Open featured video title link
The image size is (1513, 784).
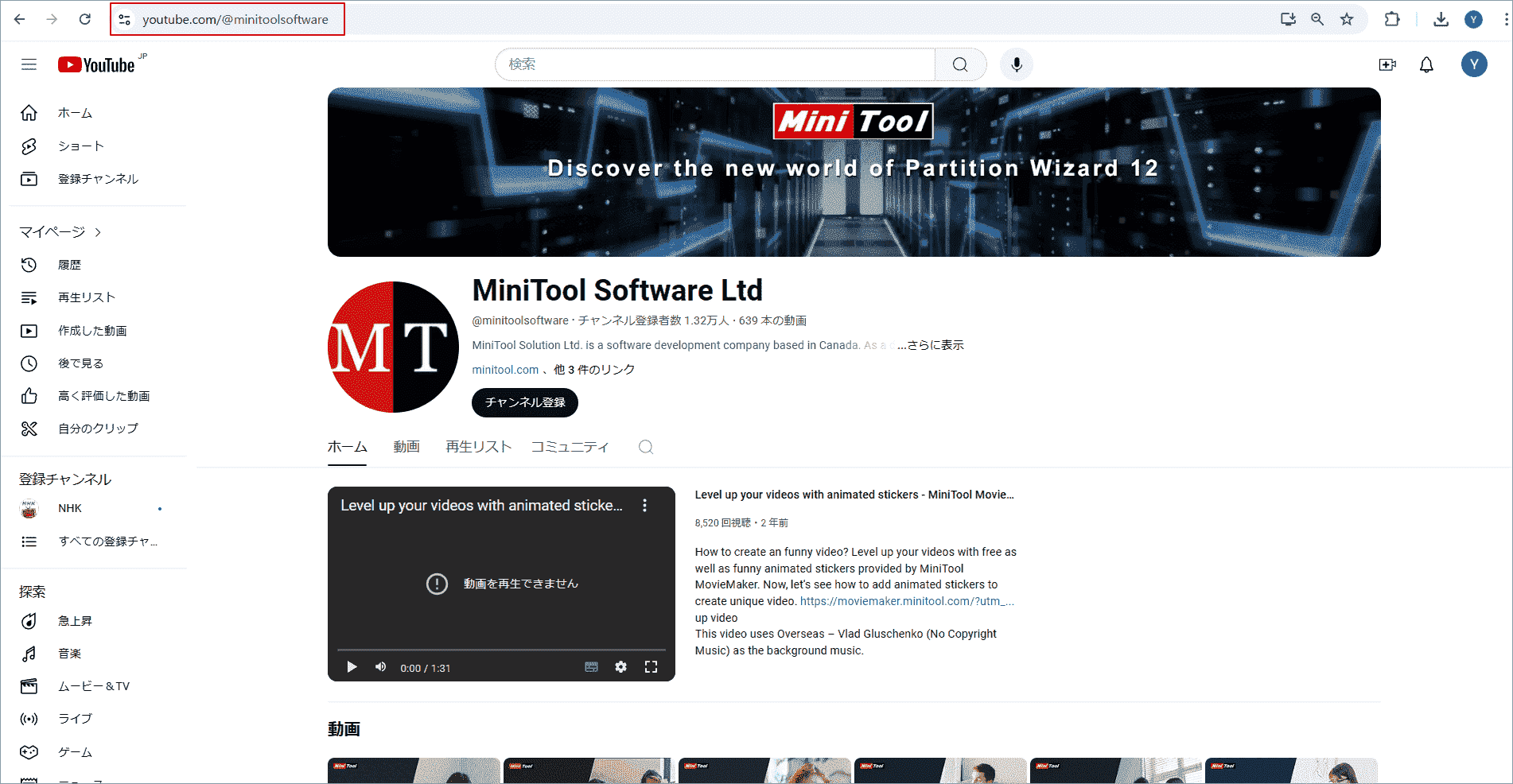[854, 495]
